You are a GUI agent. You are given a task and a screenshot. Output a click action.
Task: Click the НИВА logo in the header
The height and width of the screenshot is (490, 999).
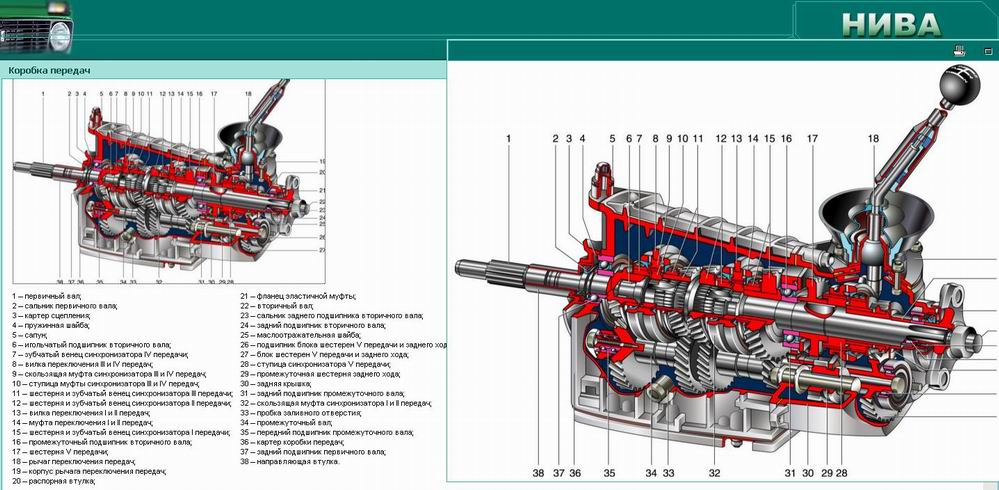tap(891, 25)
